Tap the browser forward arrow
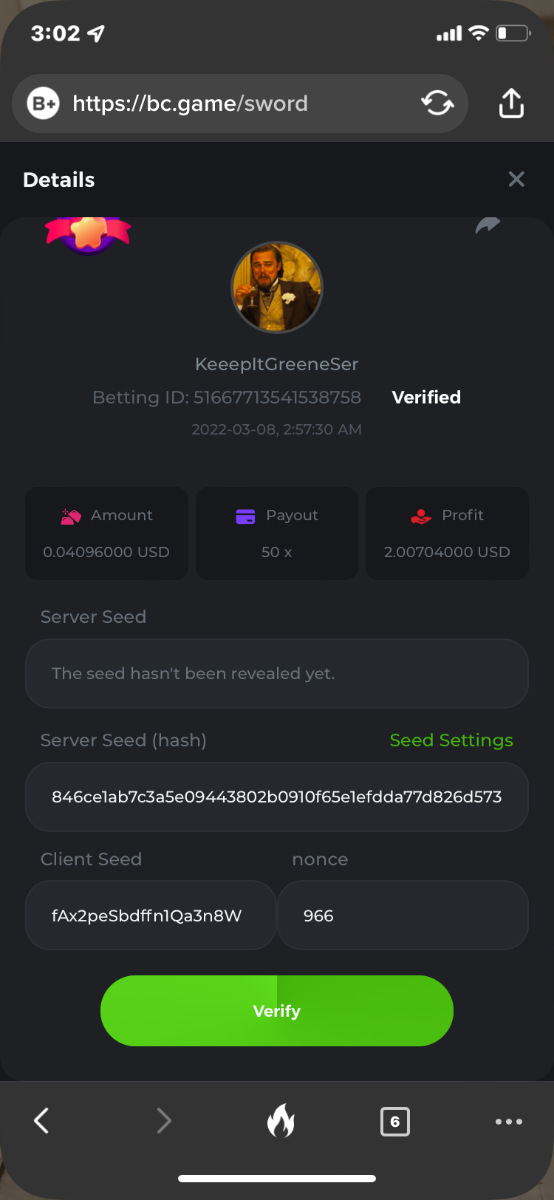Screen dimensions: 554x1200 (x=164, y=1121)
